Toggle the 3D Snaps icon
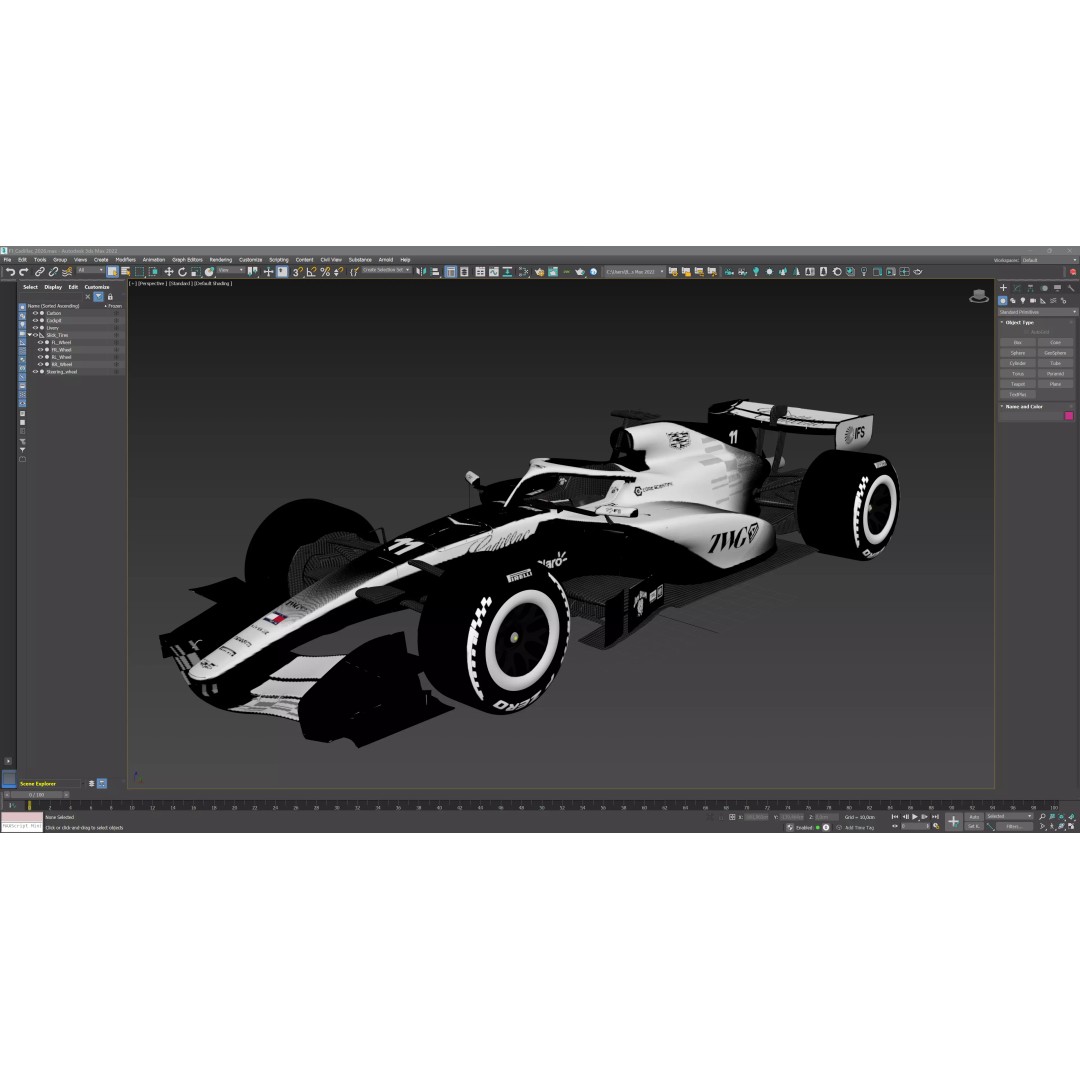Image resolution: width=1080 pixels, height=1080 pixels. (x=298, y=271)
